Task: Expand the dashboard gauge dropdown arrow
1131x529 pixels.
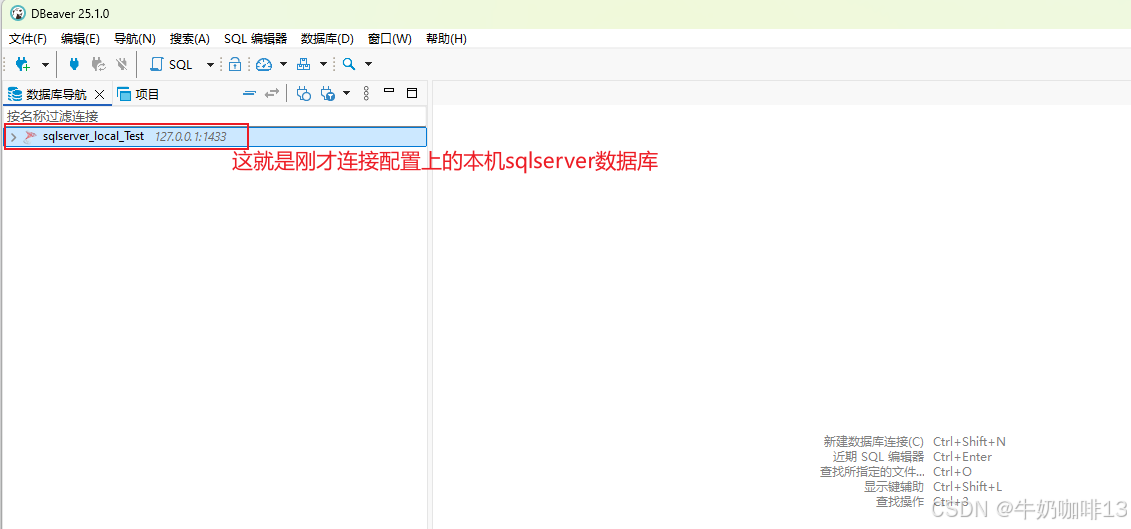Action: point(283,64)
